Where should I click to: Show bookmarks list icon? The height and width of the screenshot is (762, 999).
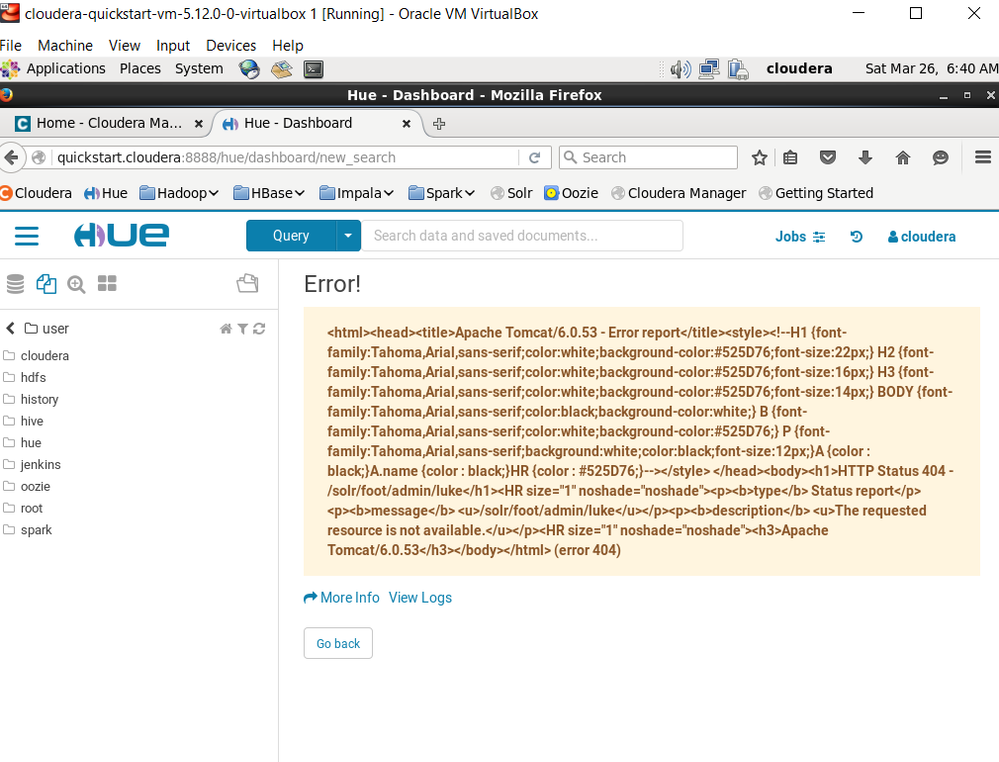pyautogui.click(x=790, y=157)
